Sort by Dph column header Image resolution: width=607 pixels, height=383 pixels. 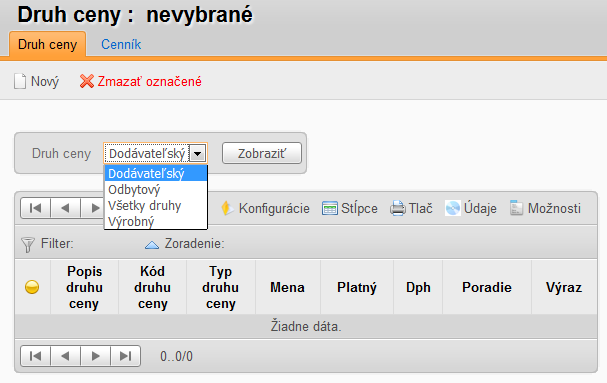point(418,287)
